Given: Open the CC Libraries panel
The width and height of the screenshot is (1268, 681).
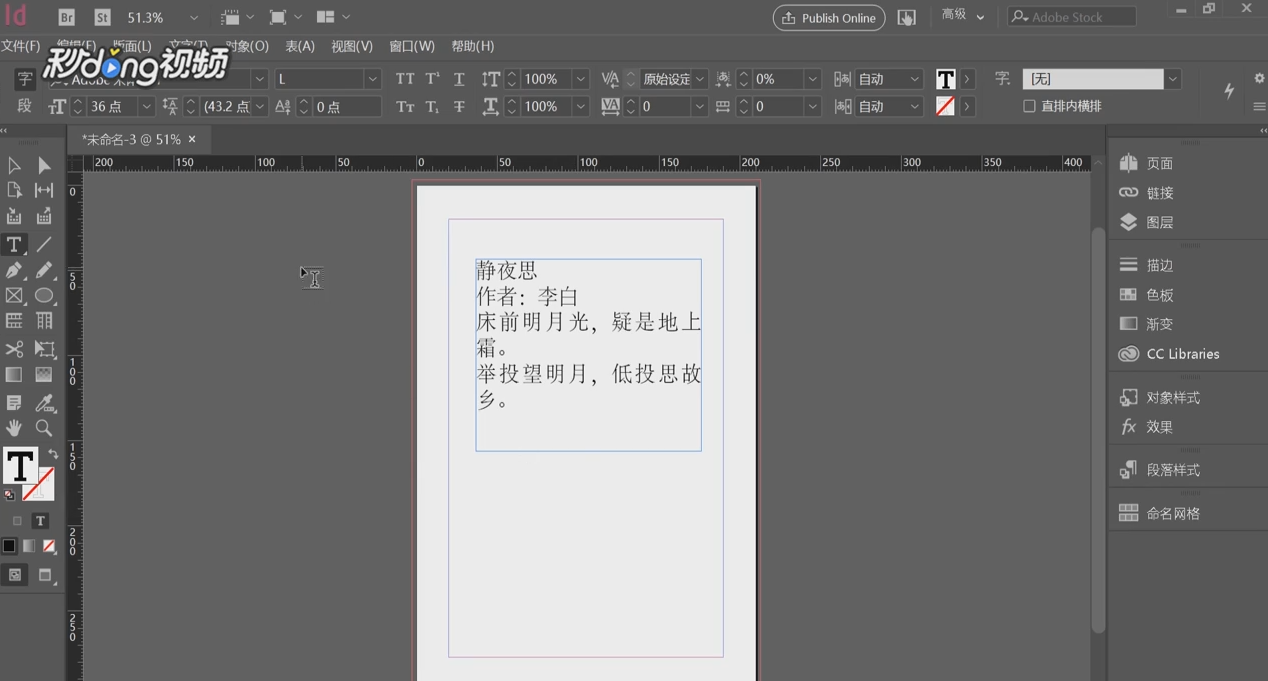Looking at the screenshot, I should [x=1170, y=354].
